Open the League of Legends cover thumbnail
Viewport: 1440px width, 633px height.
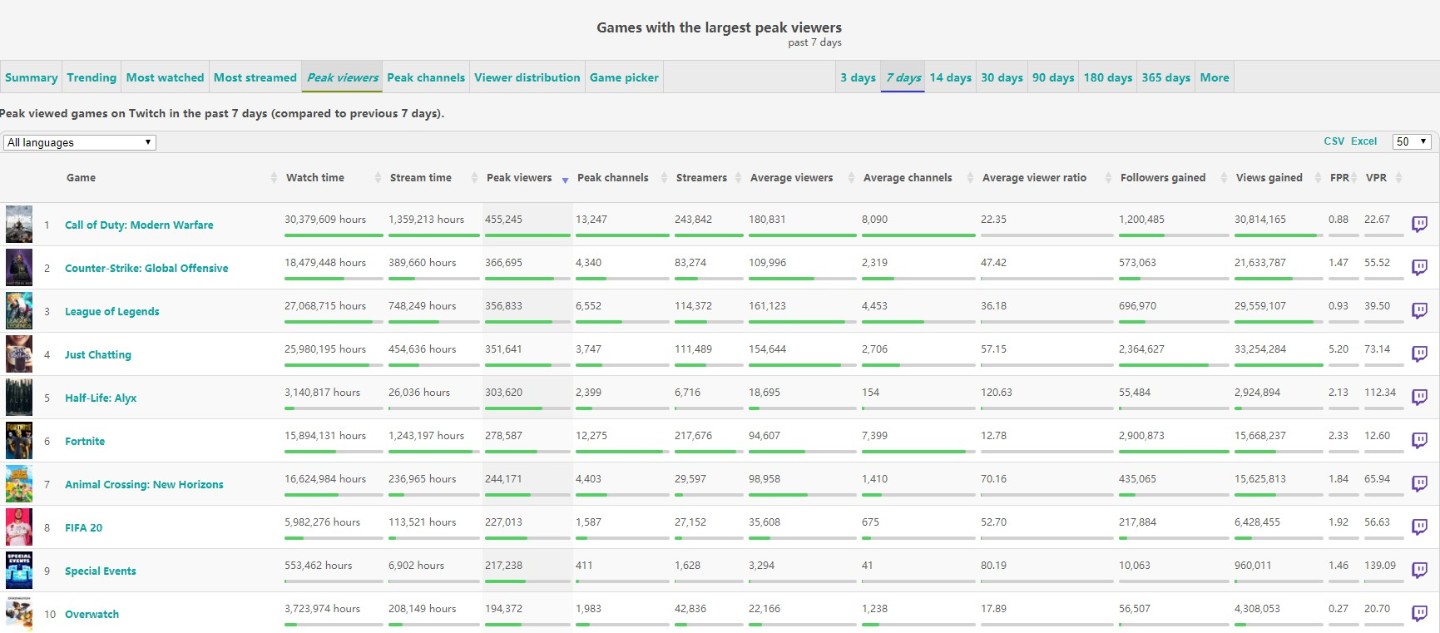tap(19, 311)
